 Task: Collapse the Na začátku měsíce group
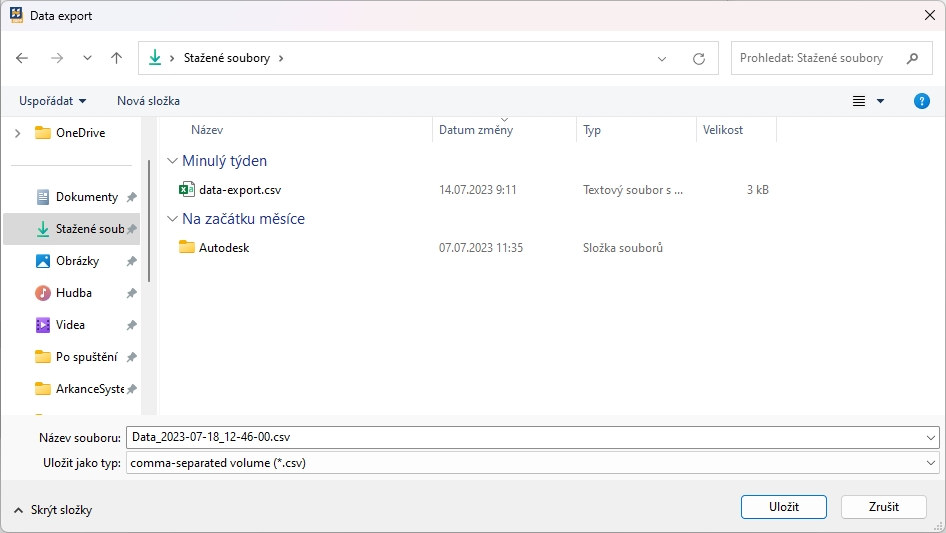point(173,219)
